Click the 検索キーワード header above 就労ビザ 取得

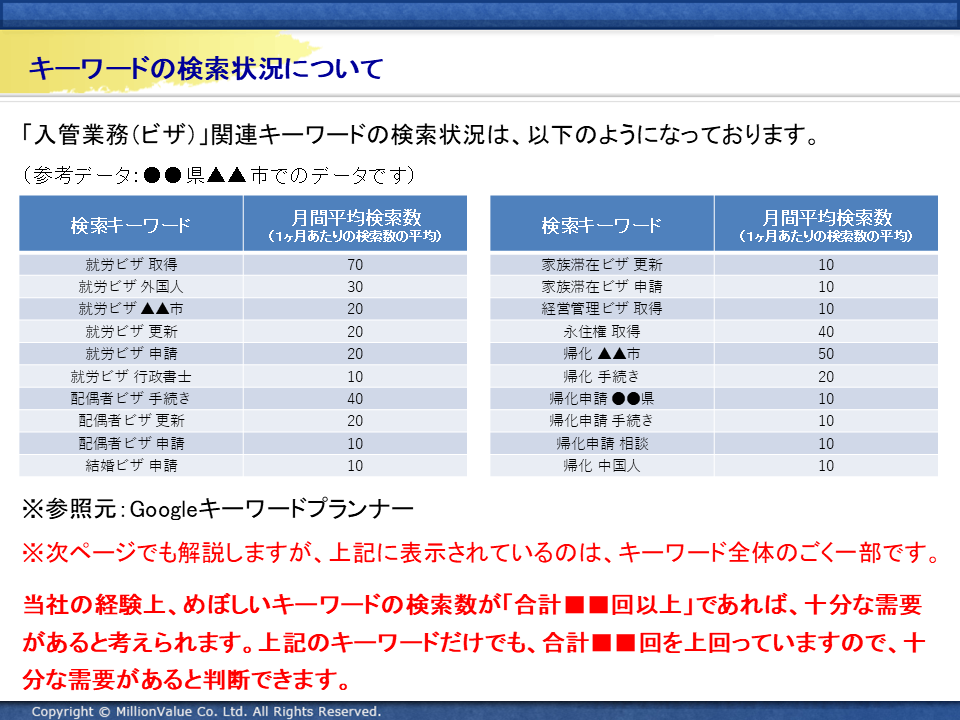(131, 224)
